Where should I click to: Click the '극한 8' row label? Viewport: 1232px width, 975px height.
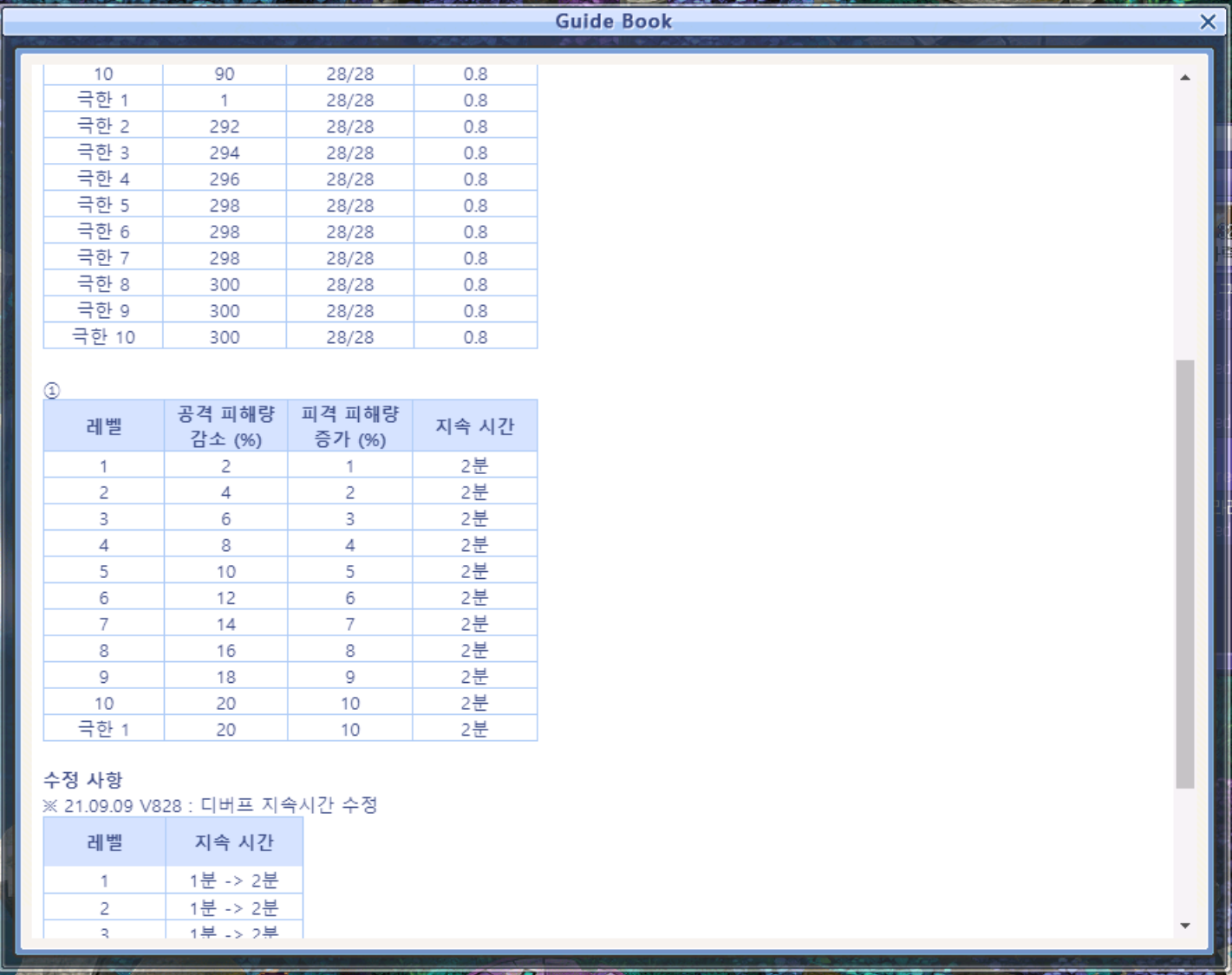[x=103, y=284]
